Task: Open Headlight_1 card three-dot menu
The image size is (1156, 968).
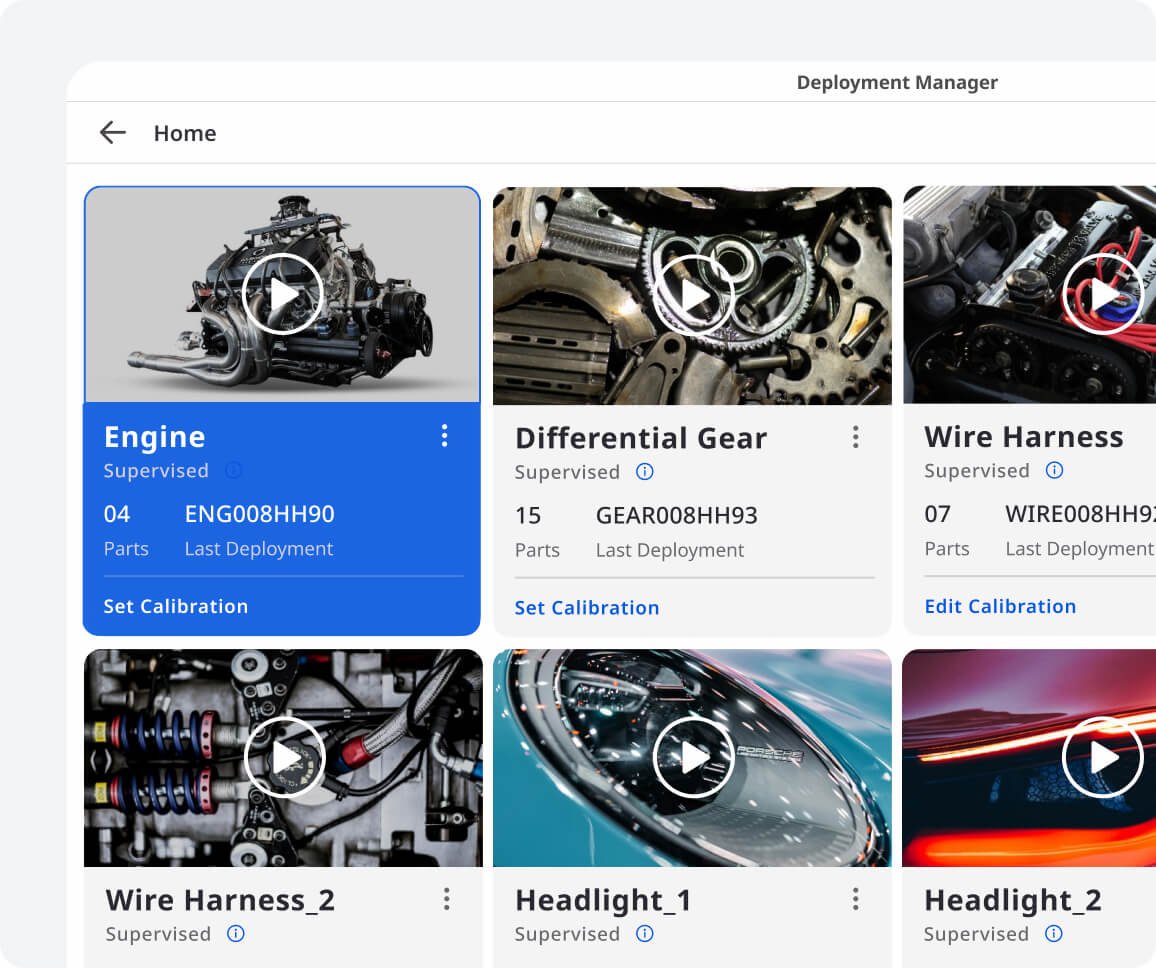Action: click(x=855, y=899)
